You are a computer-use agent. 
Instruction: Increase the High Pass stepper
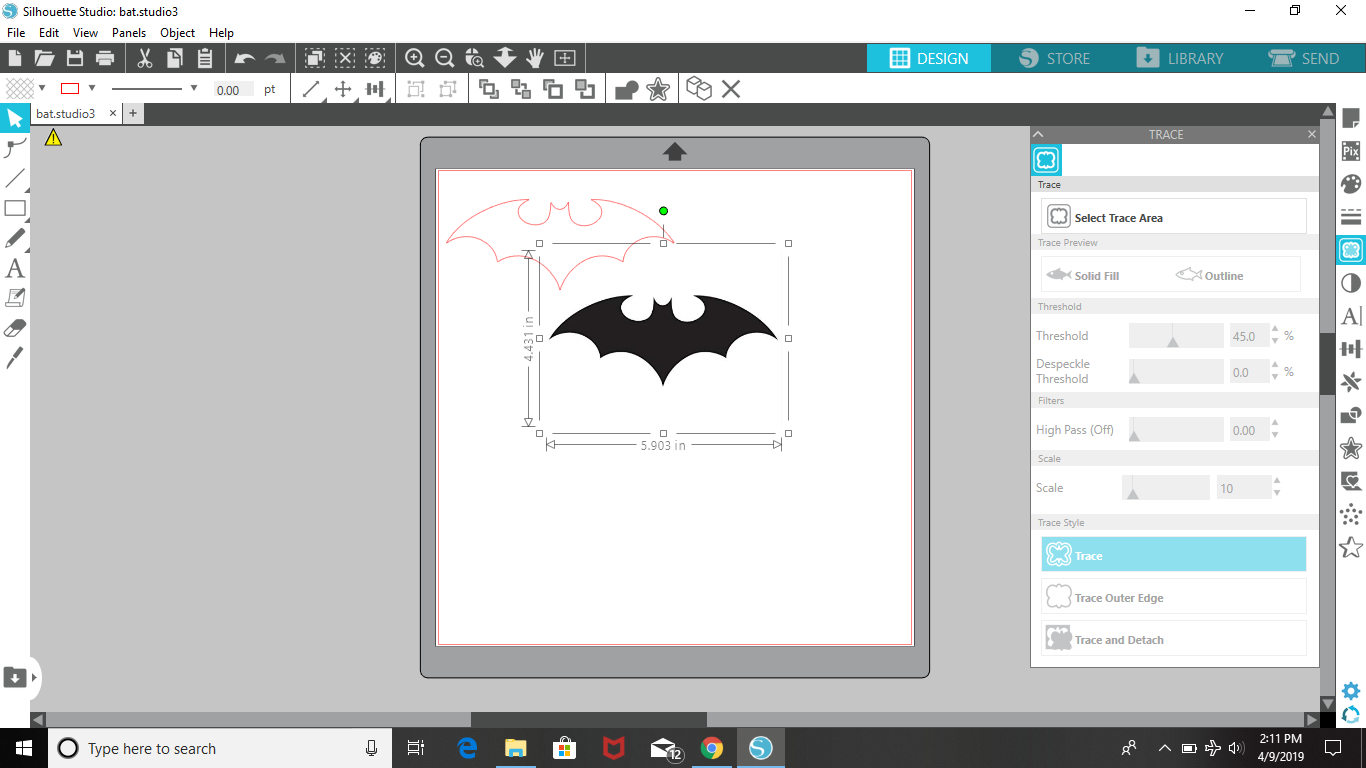pos(1275,424)
